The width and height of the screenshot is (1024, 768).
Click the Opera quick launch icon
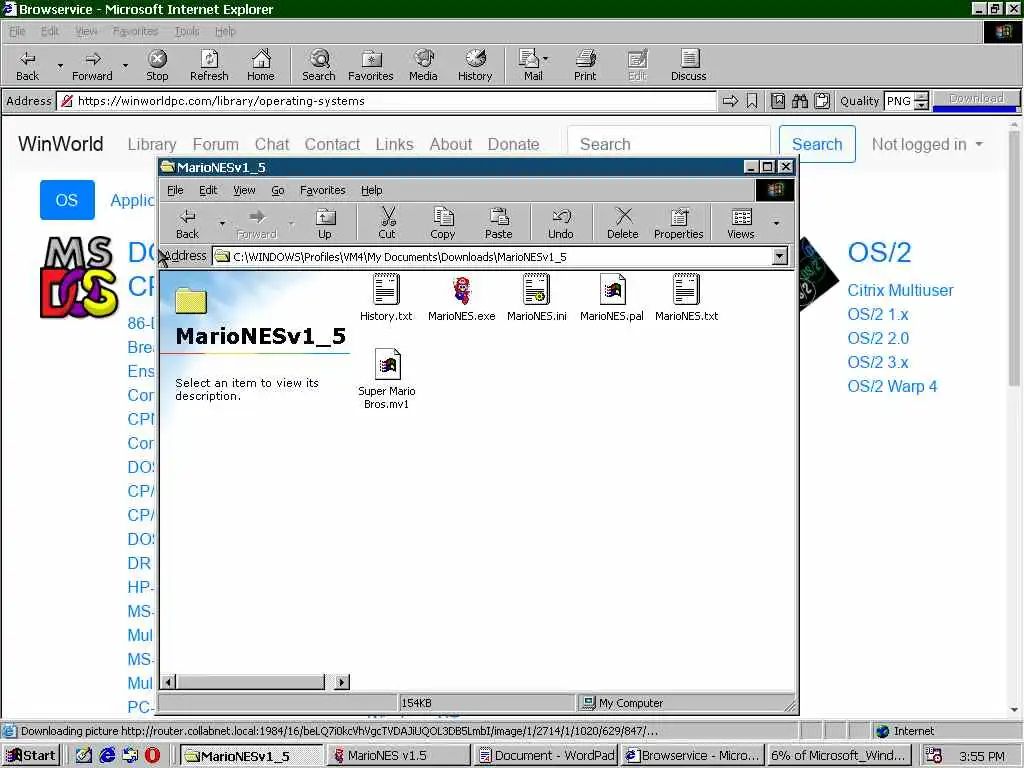(x=152, y=756)
